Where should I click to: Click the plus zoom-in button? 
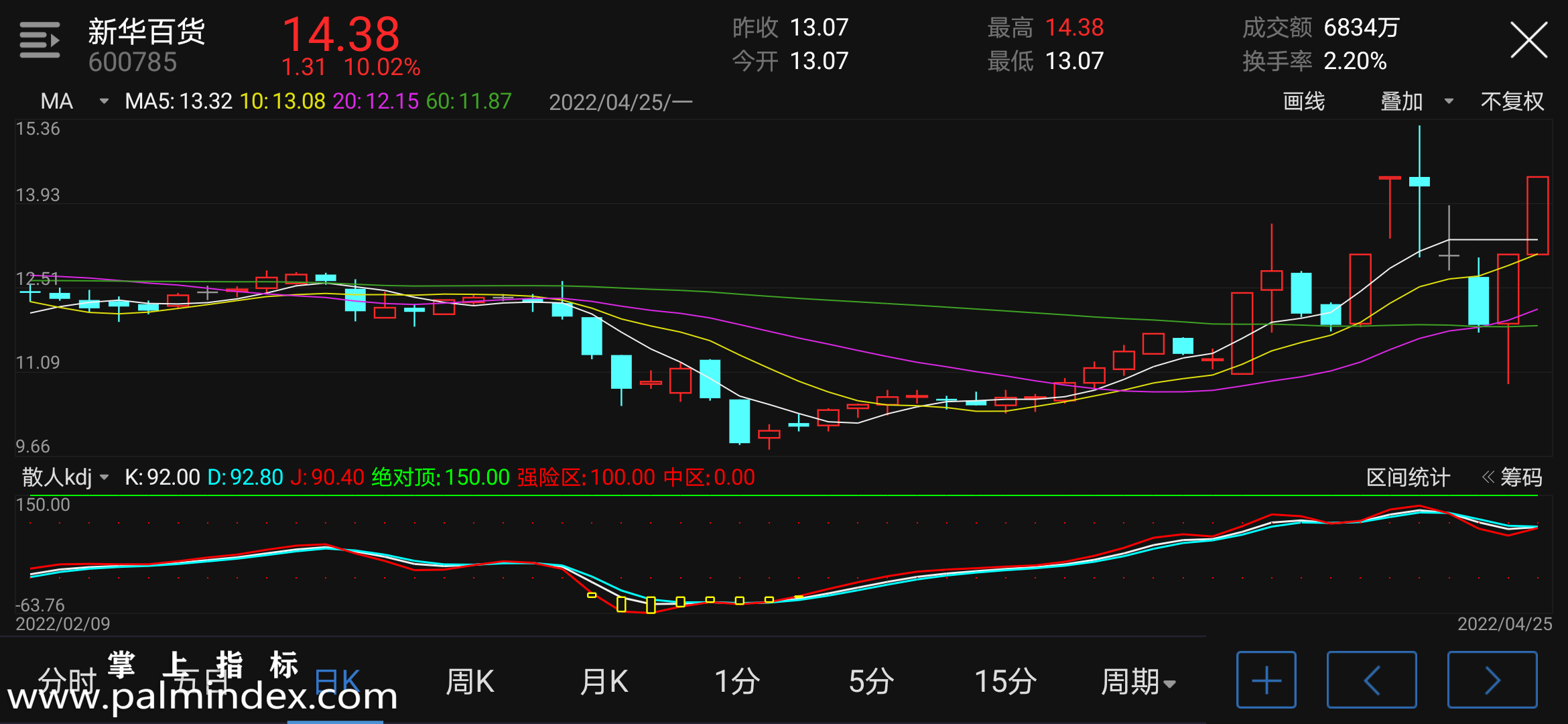coord(1266,680)
